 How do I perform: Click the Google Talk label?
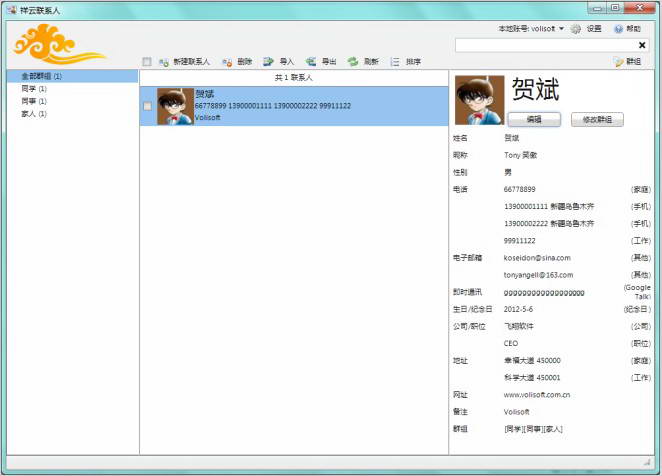(637, 292)
